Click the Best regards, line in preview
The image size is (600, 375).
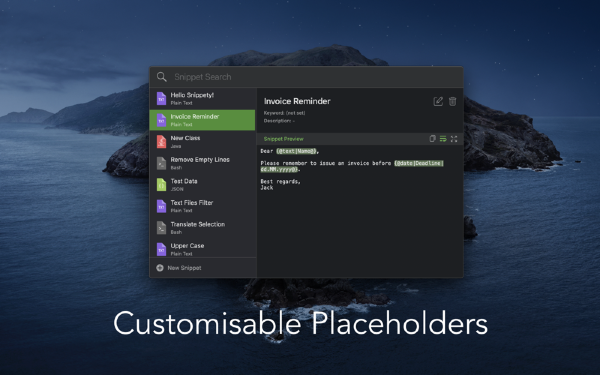(x=280, y=182)
